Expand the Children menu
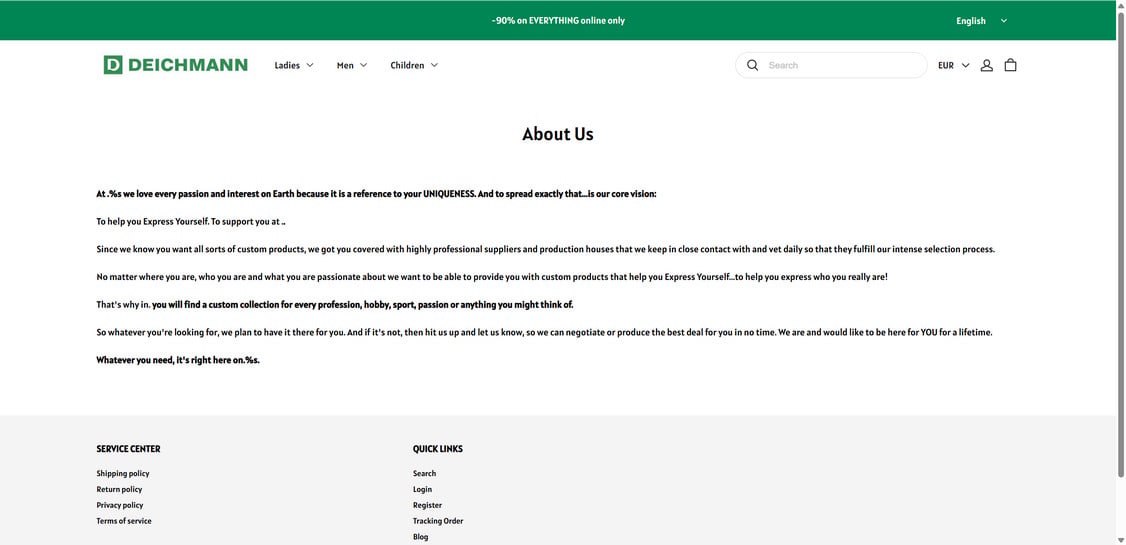Screen dimensions: 1126x545 (x=414, y=65)
